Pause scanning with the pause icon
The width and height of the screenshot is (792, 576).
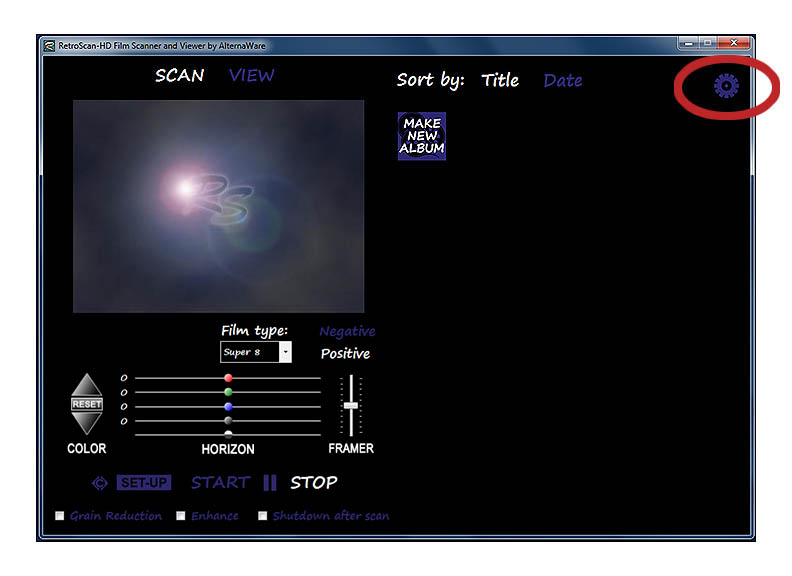point(270,483)
